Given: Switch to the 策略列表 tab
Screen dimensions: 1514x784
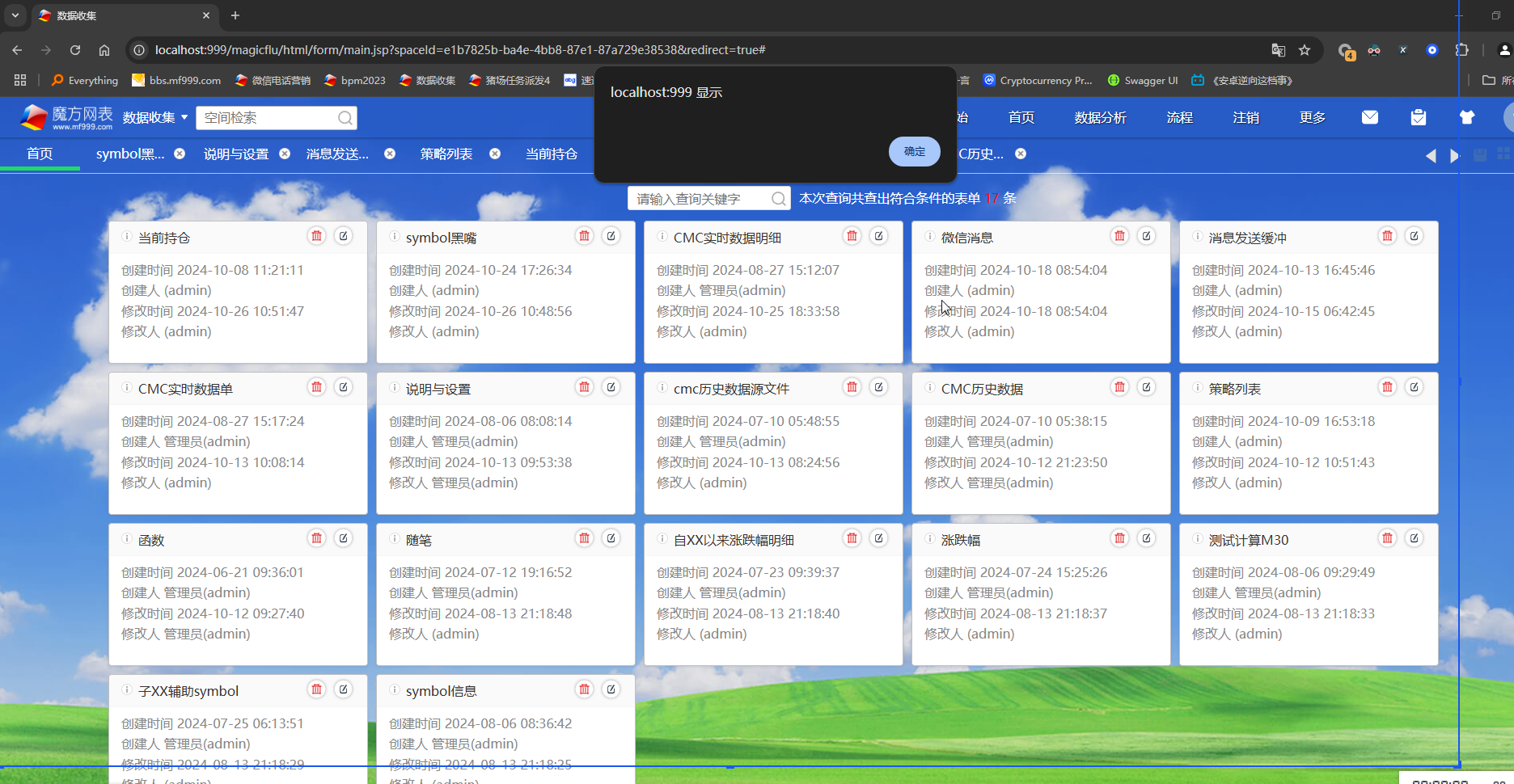Looking at the screenshot, I should [446, 154].
